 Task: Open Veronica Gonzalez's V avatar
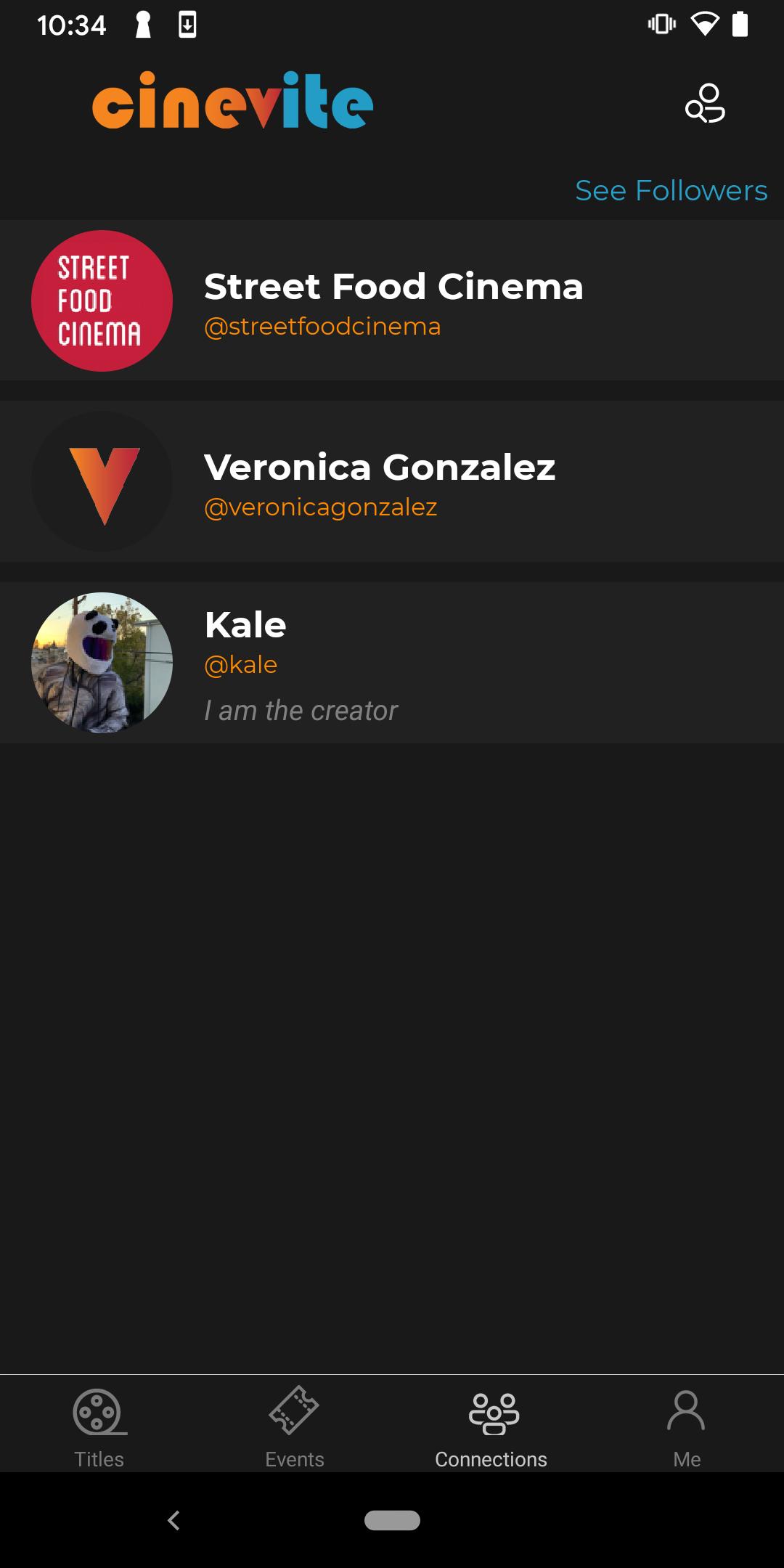click(102, 481)
